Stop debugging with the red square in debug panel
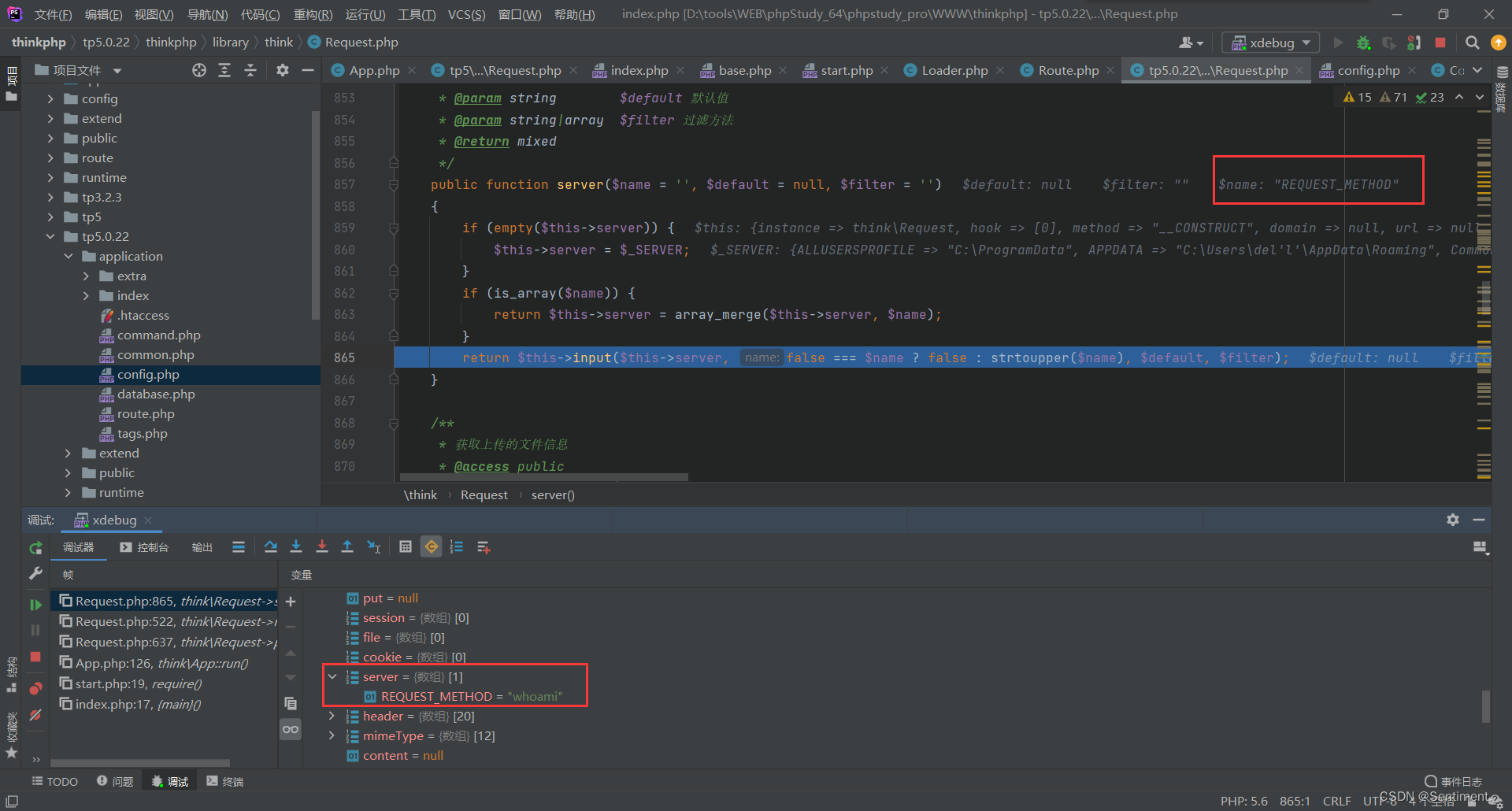 (x=35, y=656)
